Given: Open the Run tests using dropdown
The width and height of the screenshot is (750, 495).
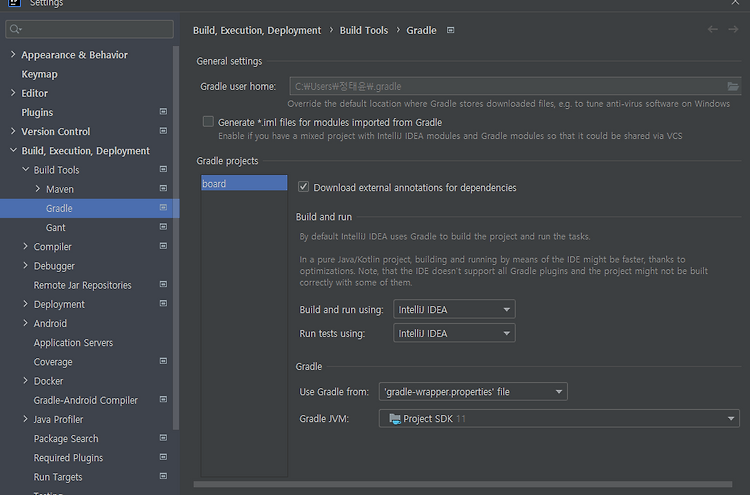Looking at the screenshot, I should 454,333.
